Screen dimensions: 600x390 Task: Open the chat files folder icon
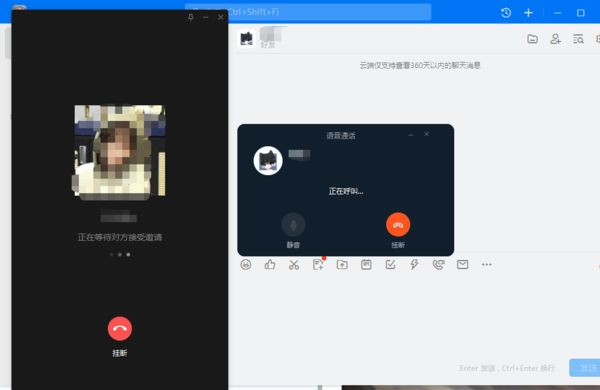click(532, 39)
